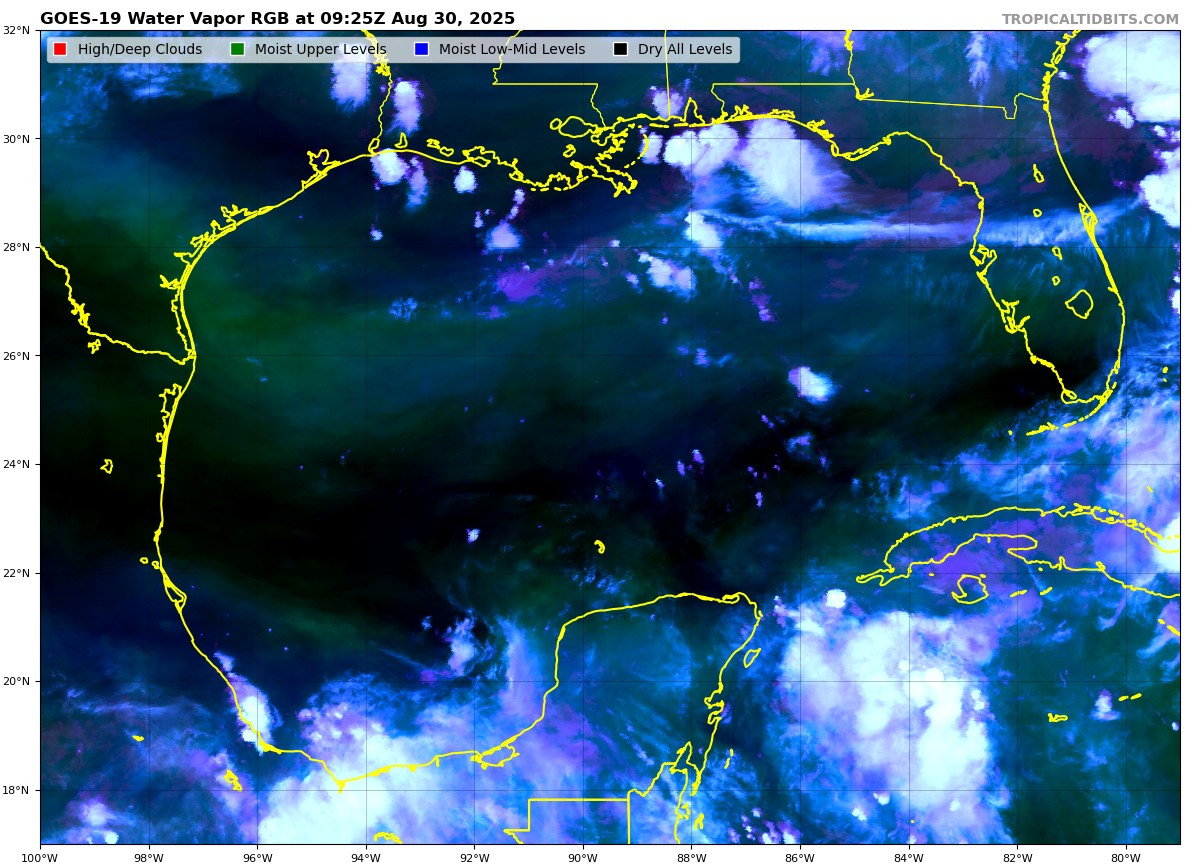Click the 90°W longitude label
Screen dimensions: 1200x867
pyautogui.click(x=583, y=857)
